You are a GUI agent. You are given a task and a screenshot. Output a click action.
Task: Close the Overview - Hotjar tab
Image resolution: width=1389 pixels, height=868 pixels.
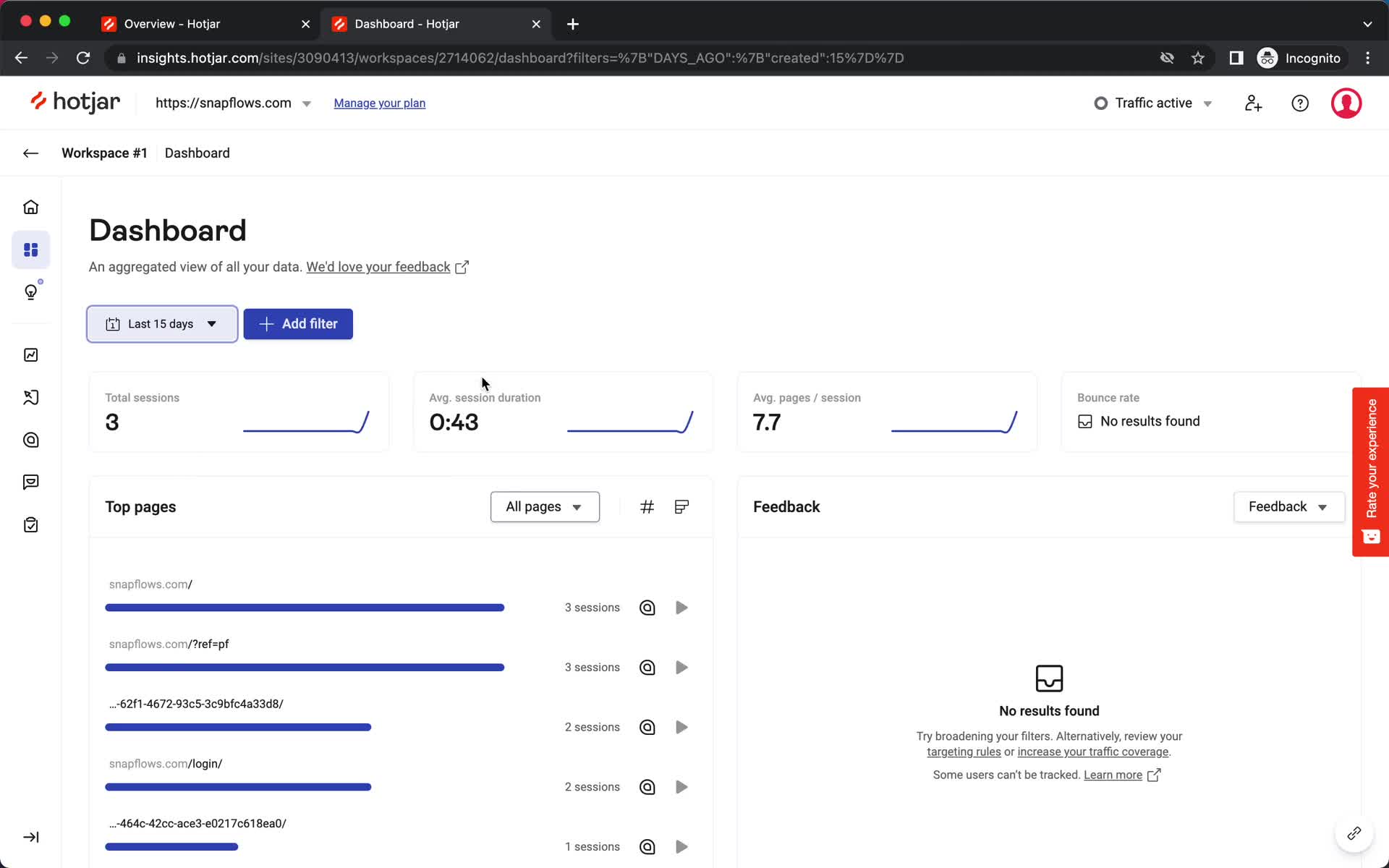pyautogui.click(x=305, y=24)
